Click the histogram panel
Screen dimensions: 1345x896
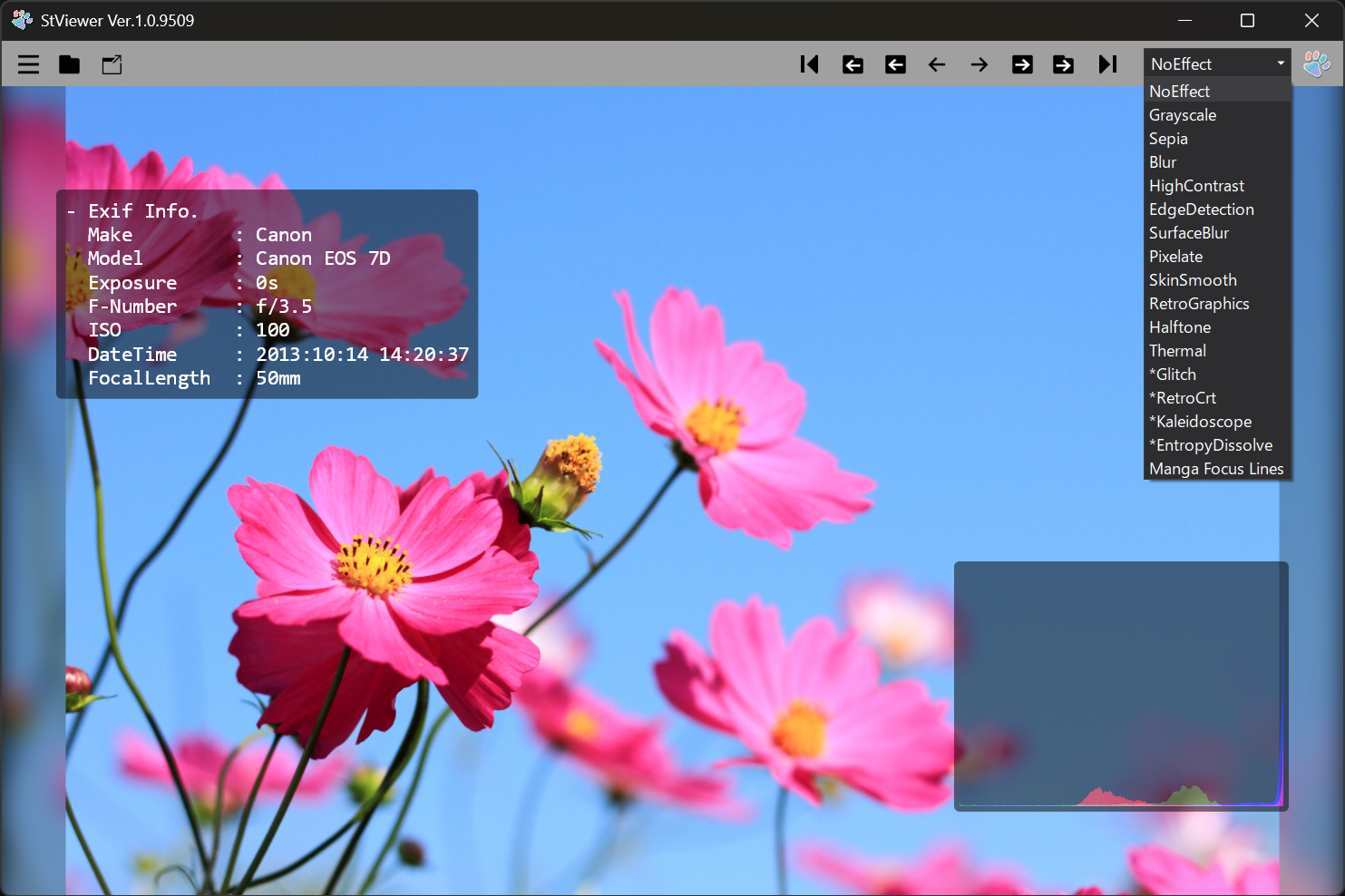[x=1121, y=685]
